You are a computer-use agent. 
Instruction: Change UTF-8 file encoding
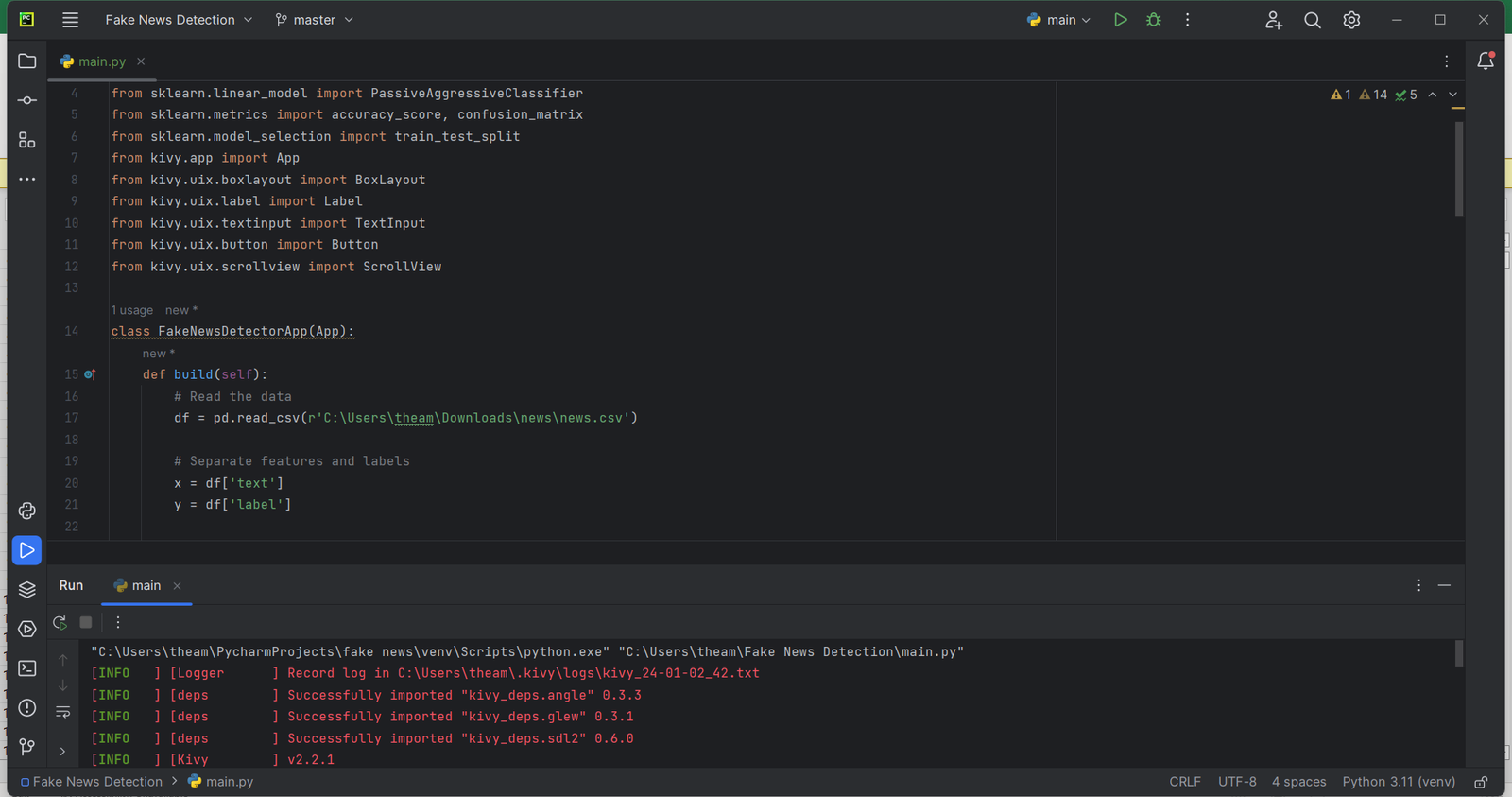pyautogui.click(x=1237, y=782)
